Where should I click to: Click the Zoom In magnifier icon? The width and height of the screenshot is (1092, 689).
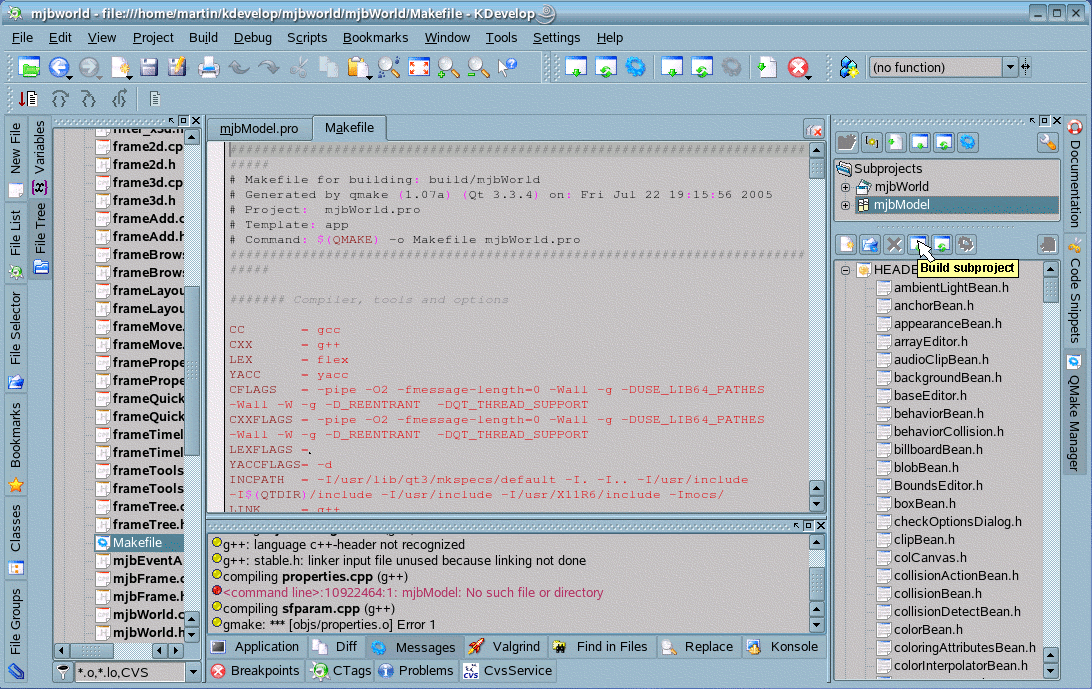tap(448, 67)
